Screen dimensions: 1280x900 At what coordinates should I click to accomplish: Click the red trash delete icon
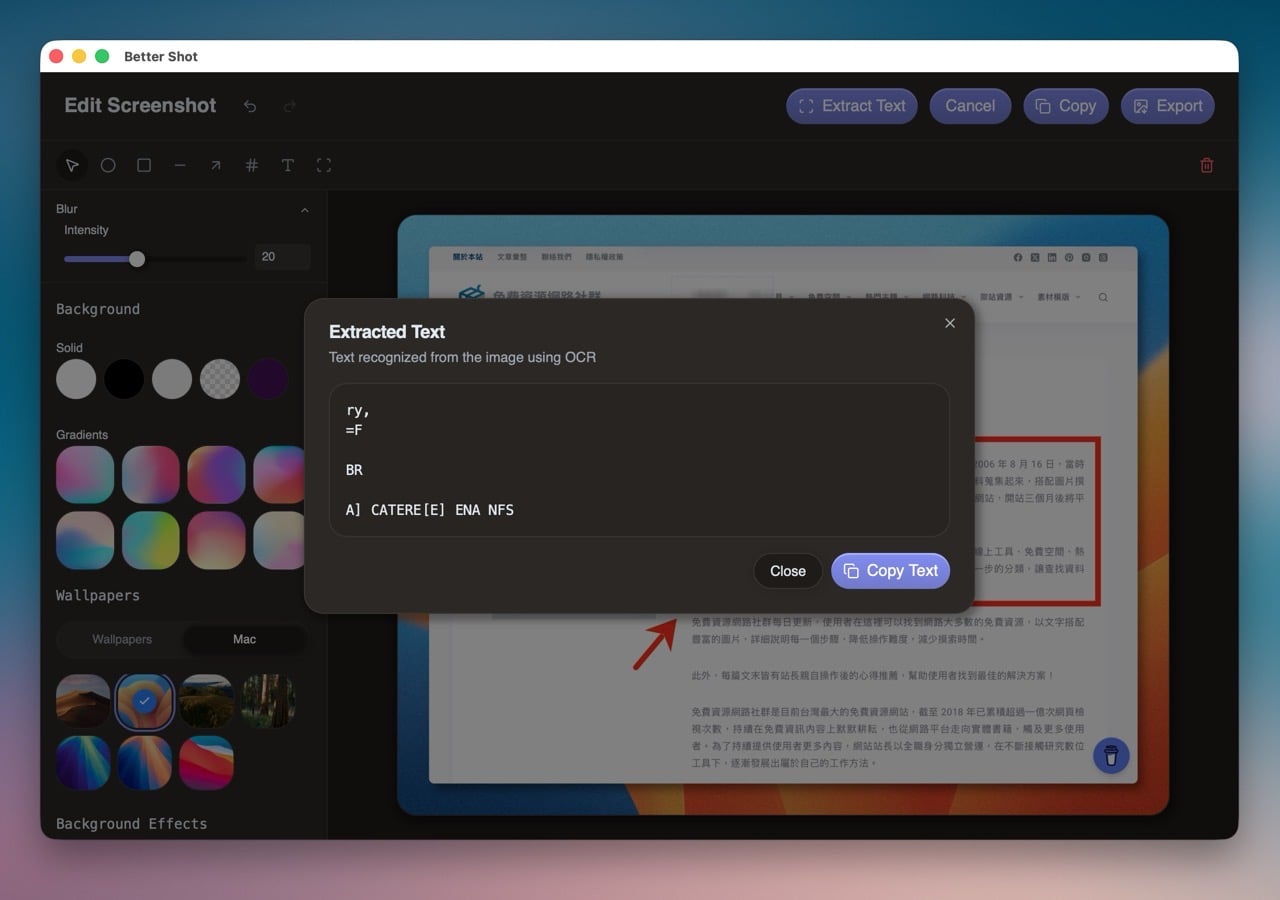(x=1206, y=165)
